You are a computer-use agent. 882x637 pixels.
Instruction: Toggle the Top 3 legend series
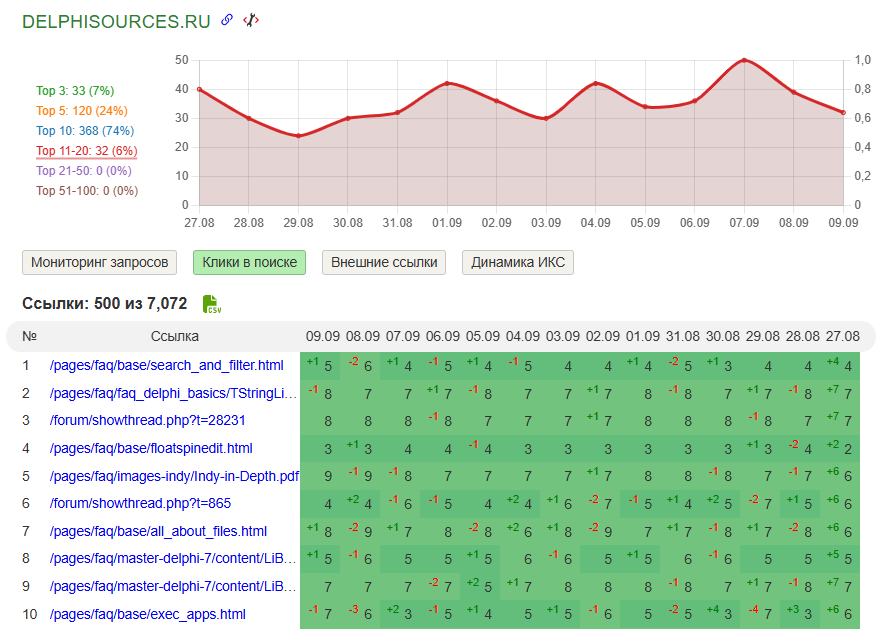coord(75,91)
